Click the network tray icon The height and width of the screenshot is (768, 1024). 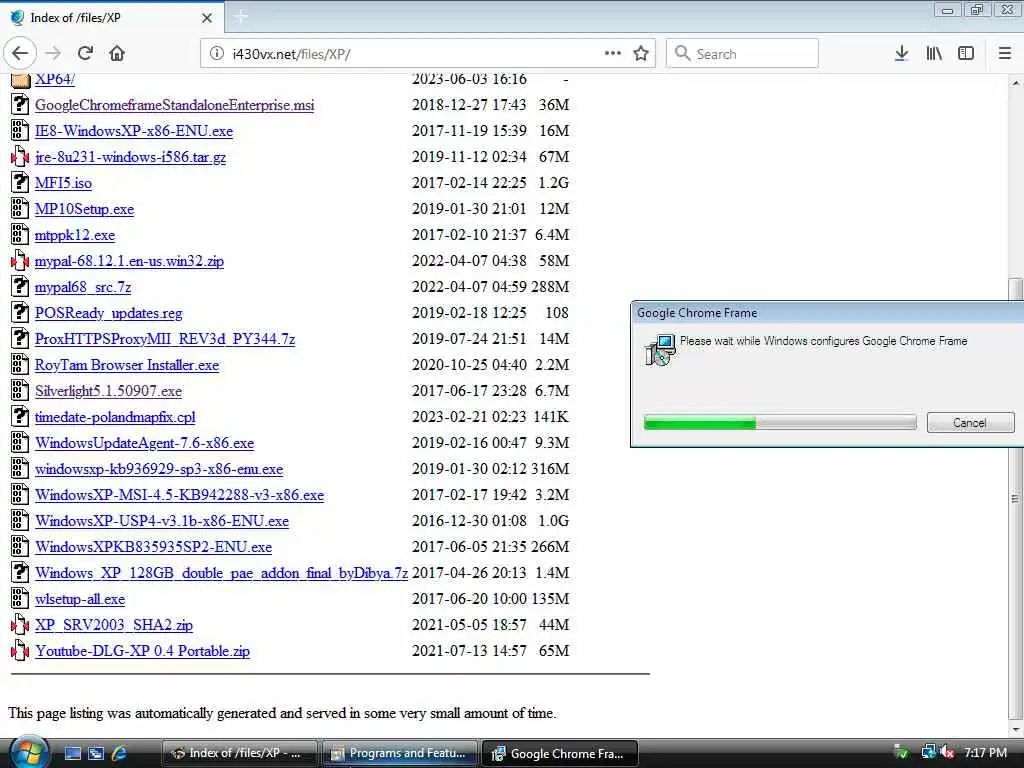(x=928, y=752)
